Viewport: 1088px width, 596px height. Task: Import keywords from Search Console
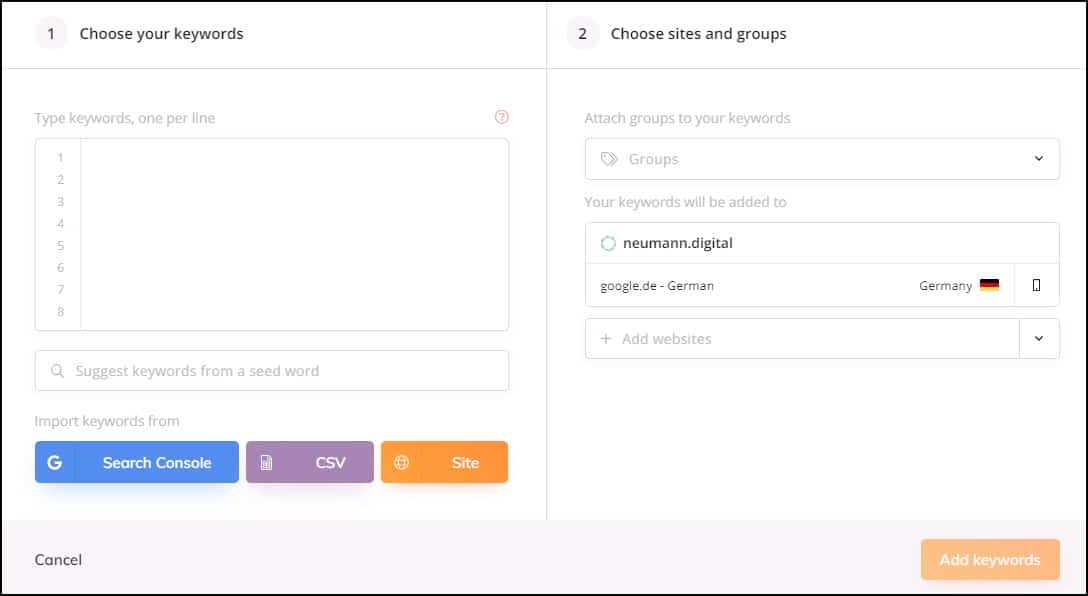(137, 462)
